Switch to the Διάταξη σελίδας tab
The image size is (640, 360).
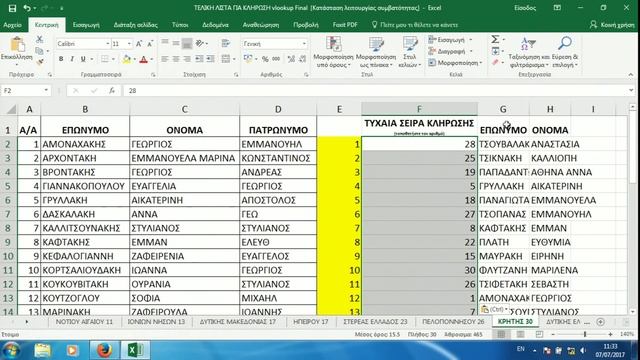point(136,25)
